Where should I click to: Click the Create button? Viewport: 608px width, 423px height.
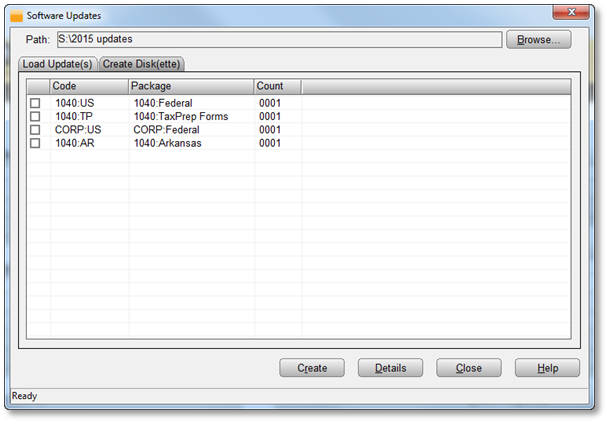tap(312, 368)
